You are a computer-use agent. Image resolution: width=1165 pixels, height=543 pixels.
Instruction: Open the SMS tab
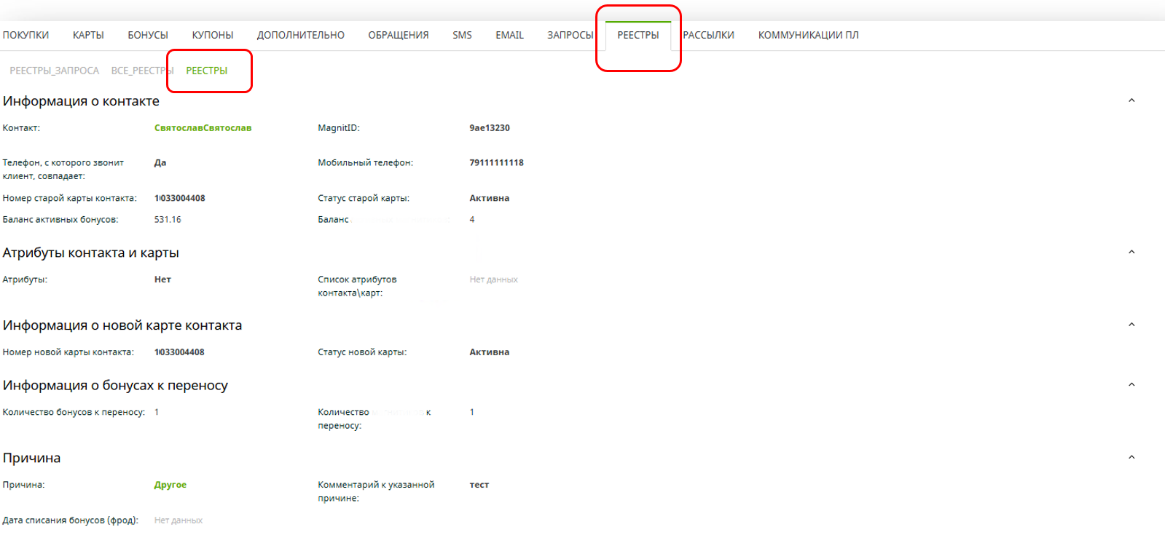[x=462, y=35]
